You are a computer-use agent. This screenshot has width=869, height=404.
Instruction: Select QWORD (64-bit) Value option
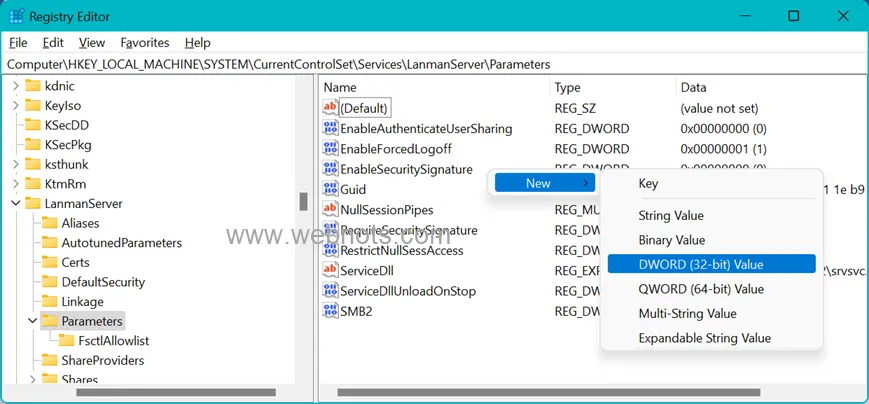[x=712, y=289]
